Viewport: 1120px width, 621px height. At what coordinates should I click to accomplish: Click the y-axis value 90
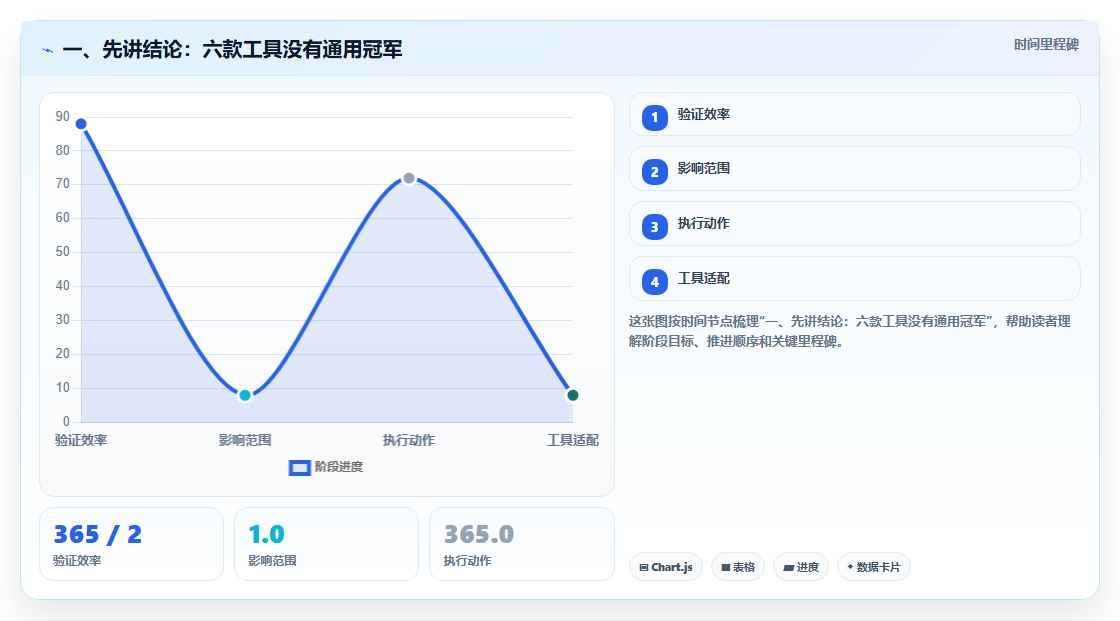63,116
